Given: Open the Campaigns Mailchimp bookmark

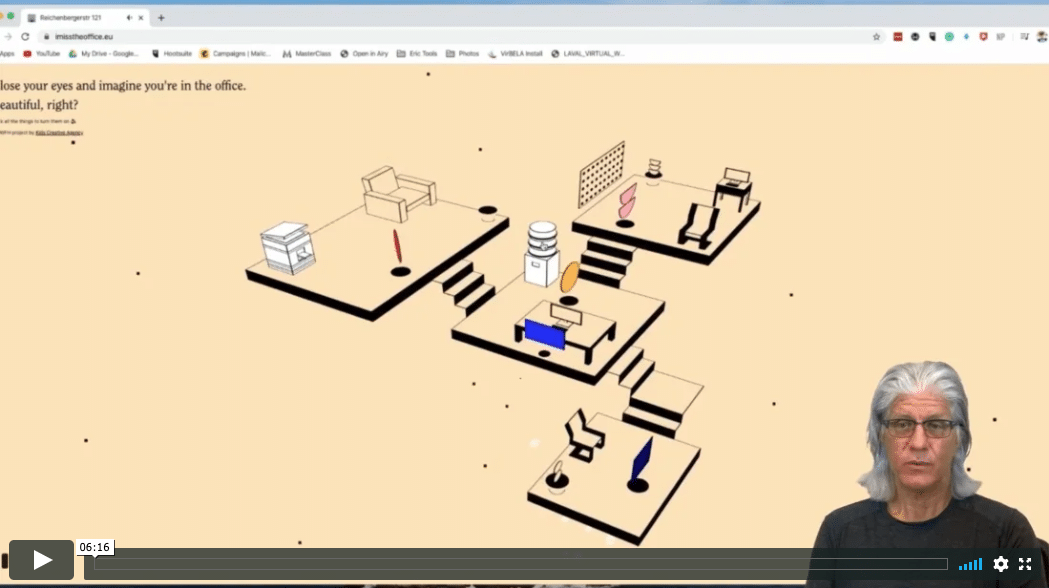Looking at the screenshot, I should click(236, 54).
